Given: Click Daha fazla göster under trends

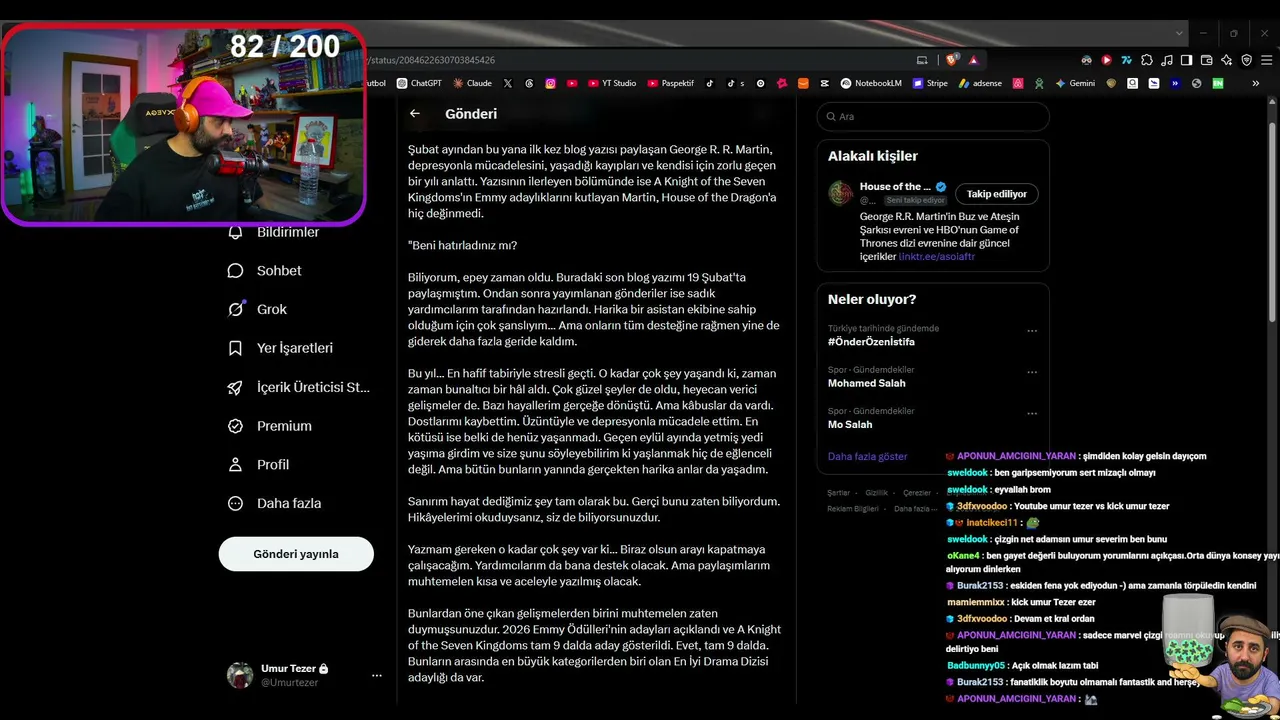Looking at the screenshot, I should point(868,457).
